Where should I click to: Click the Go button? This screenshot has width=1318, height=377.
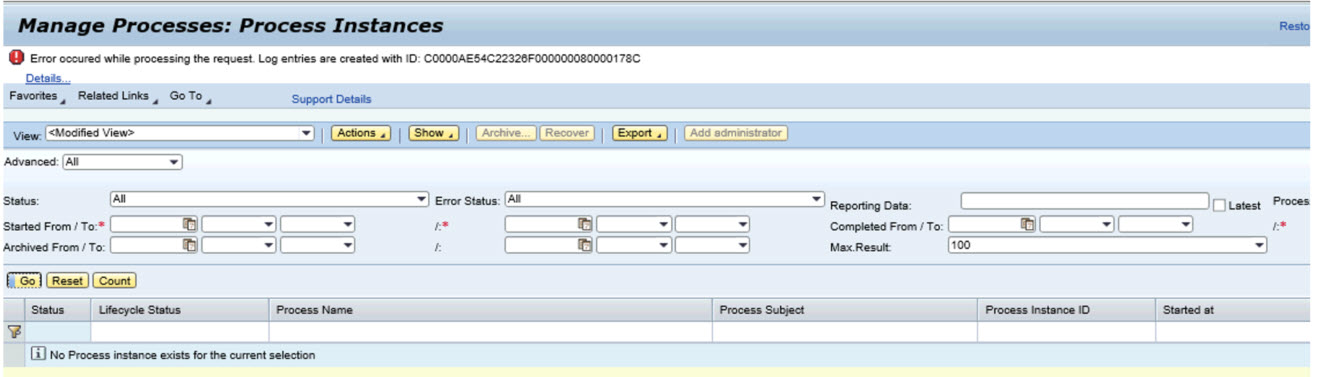click(24, 281)
